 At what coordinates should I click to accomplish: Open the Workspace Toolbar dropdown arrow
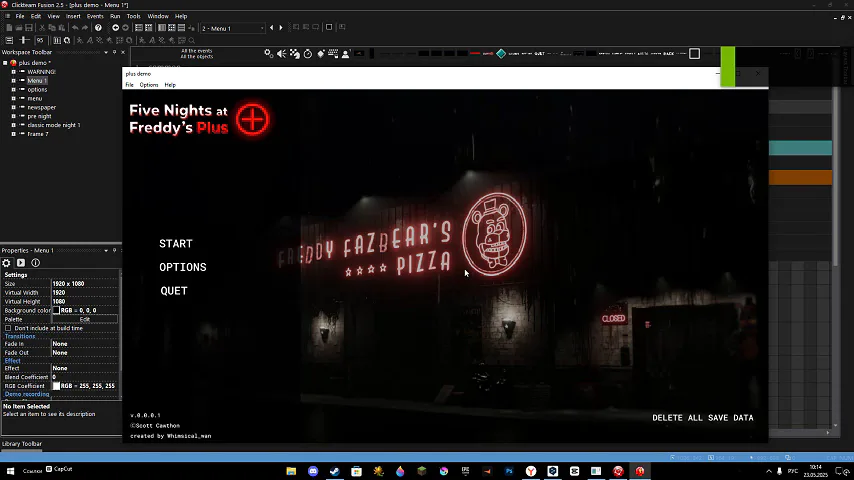tap(106, 52)
